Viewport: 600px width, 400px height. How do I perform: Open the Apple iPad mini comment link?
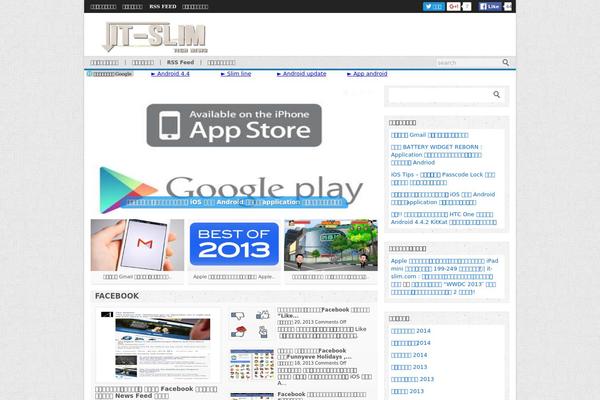444,264
